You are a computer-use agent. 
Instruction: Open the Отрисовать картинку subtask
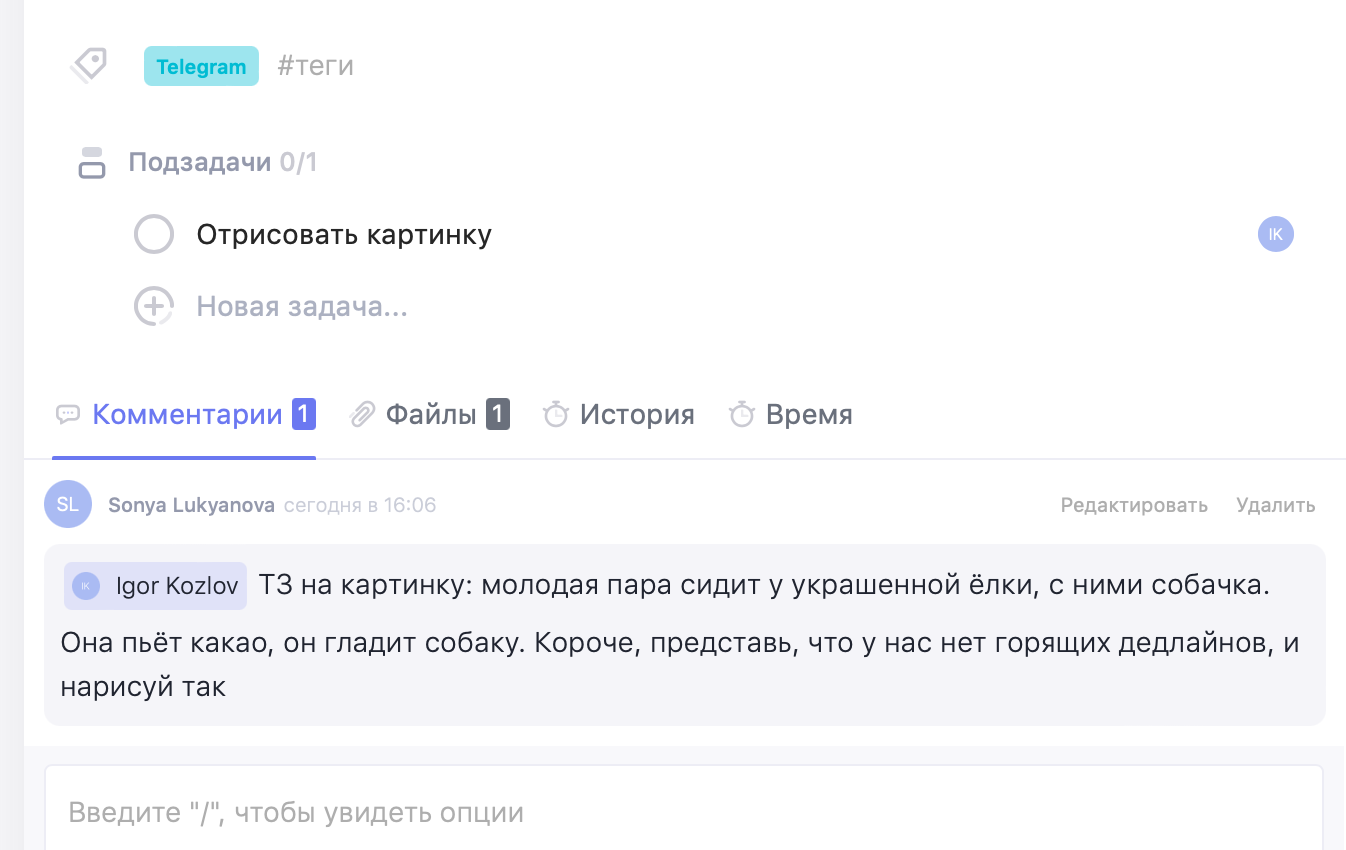[344, 235]
